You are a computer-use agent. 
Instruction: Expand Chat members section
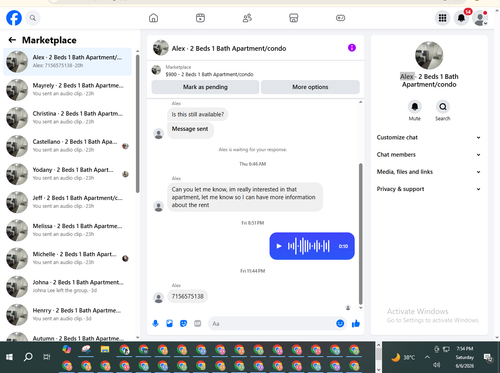(429, 155)
